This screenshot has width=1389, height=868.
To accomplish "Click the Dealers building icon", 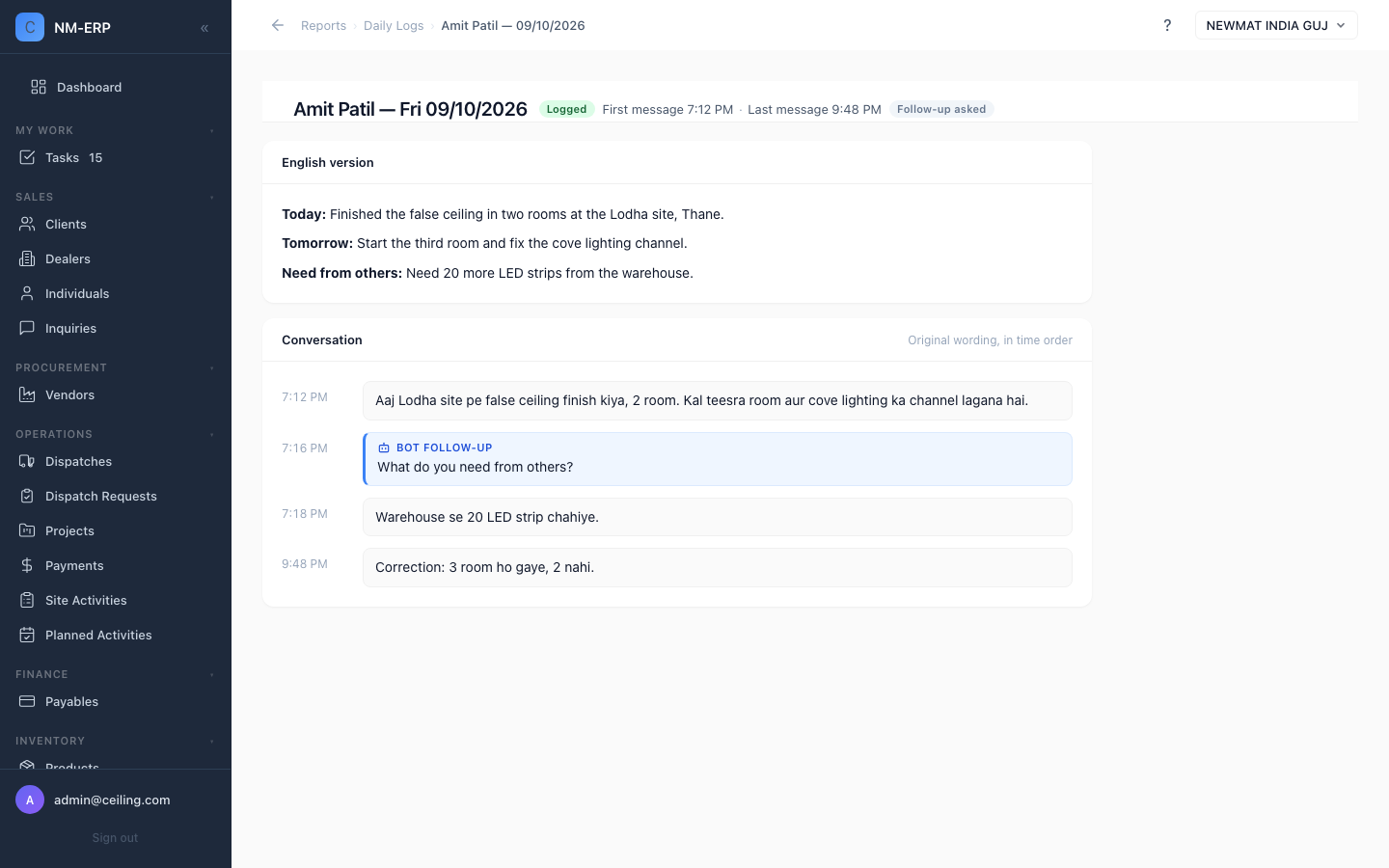I will click(x=27, y=258).
